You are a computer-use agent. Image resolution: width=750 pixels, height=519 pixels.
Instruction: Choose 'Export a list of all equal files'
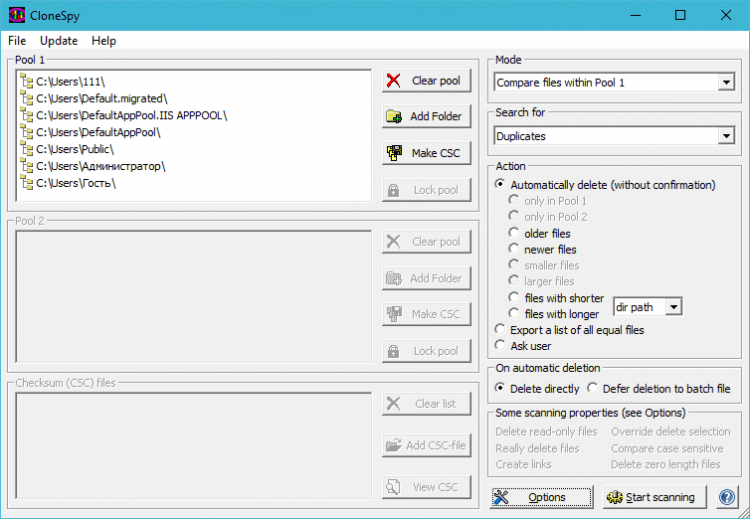pyautogui.click(x=501, y=329)
